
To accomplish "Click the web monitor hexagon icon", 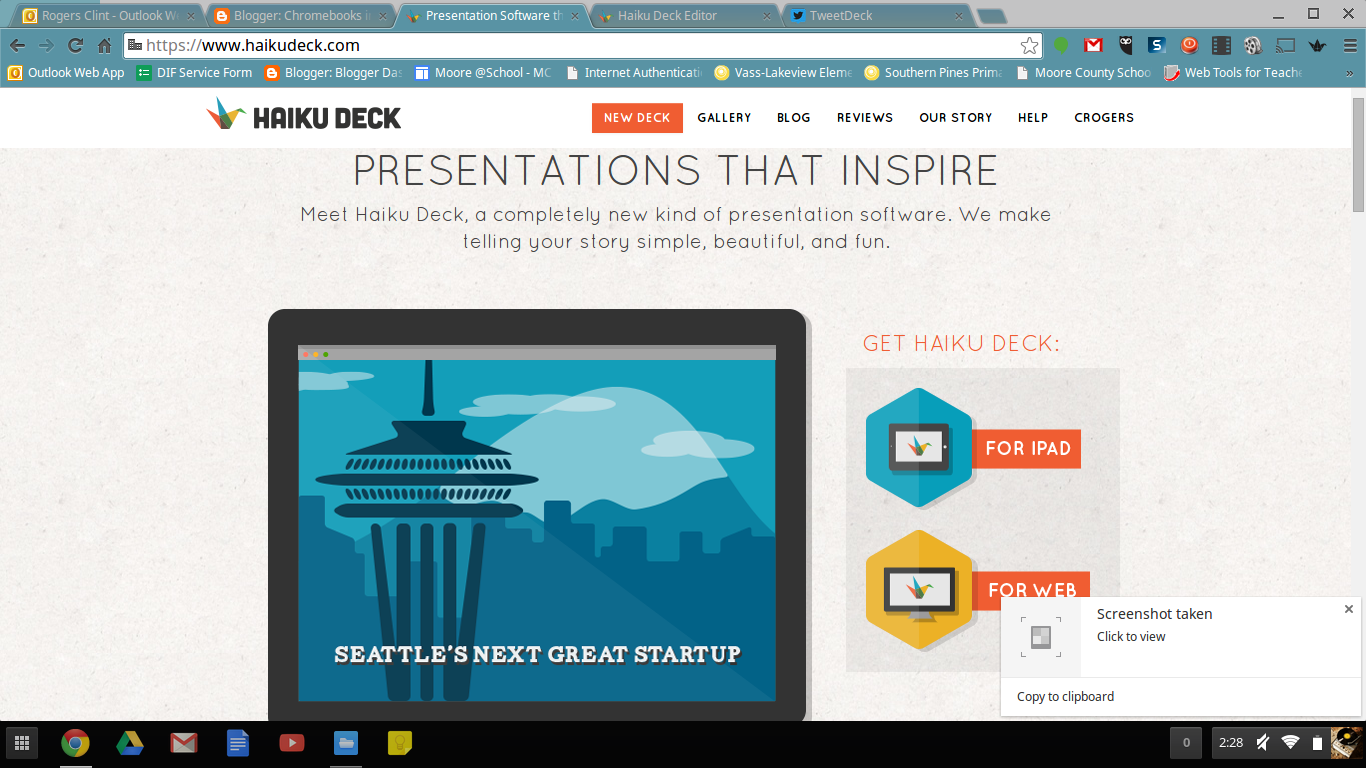I will click(918, 589).
